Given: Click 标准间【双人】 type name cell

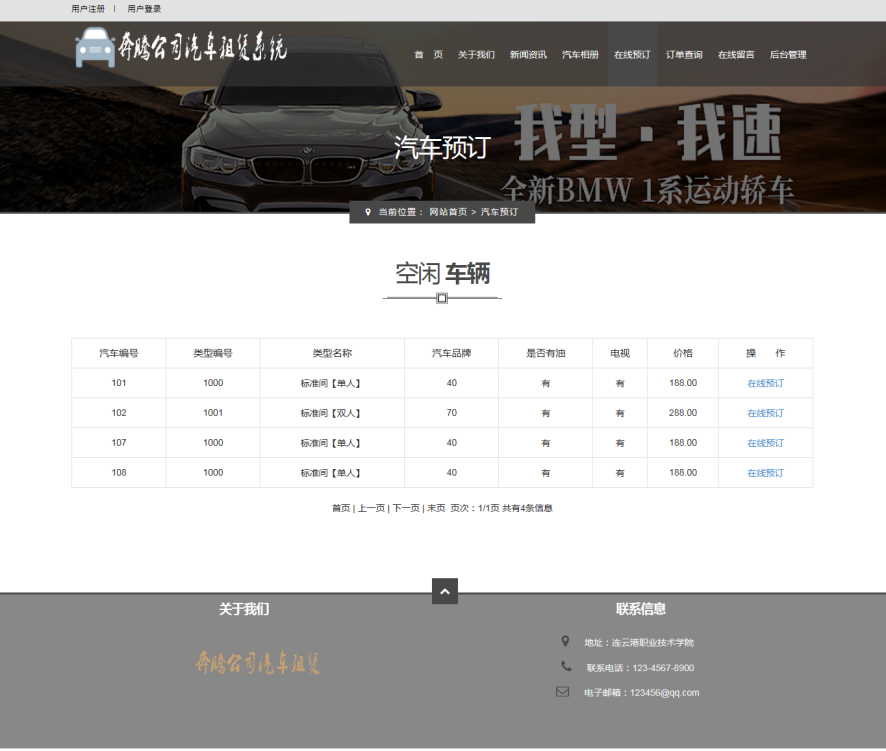Looking at the screenshot, I should (x=332, y=413).
